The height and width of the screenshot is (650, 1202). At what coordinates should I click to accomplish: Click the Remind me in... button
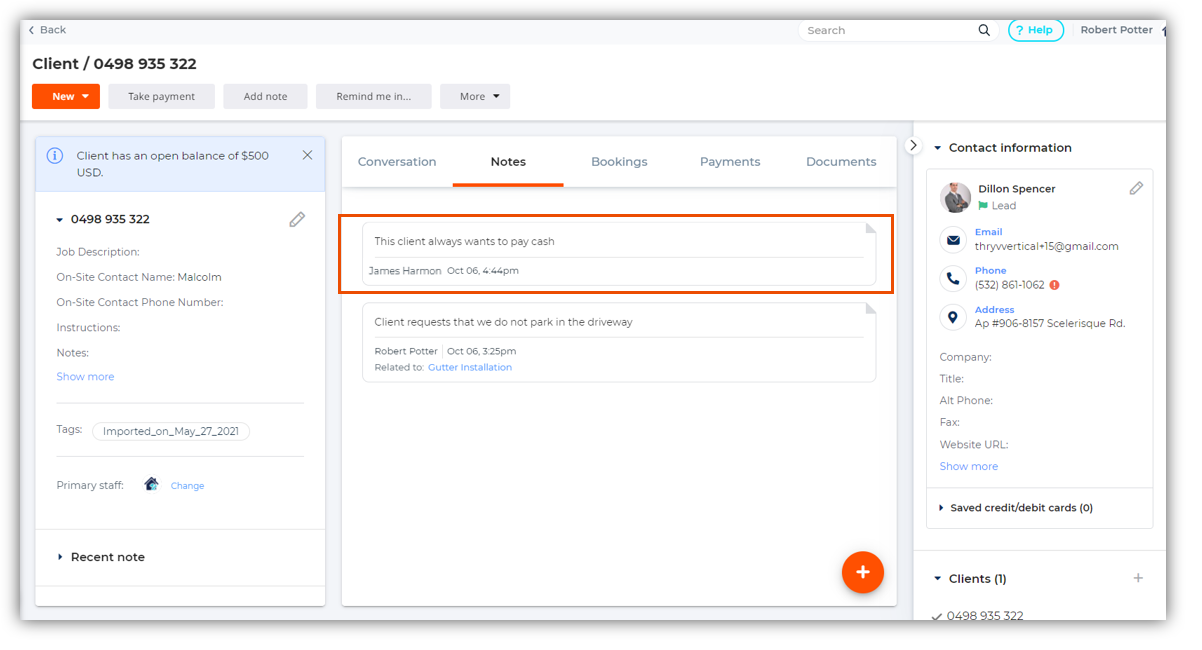(374, 96)
